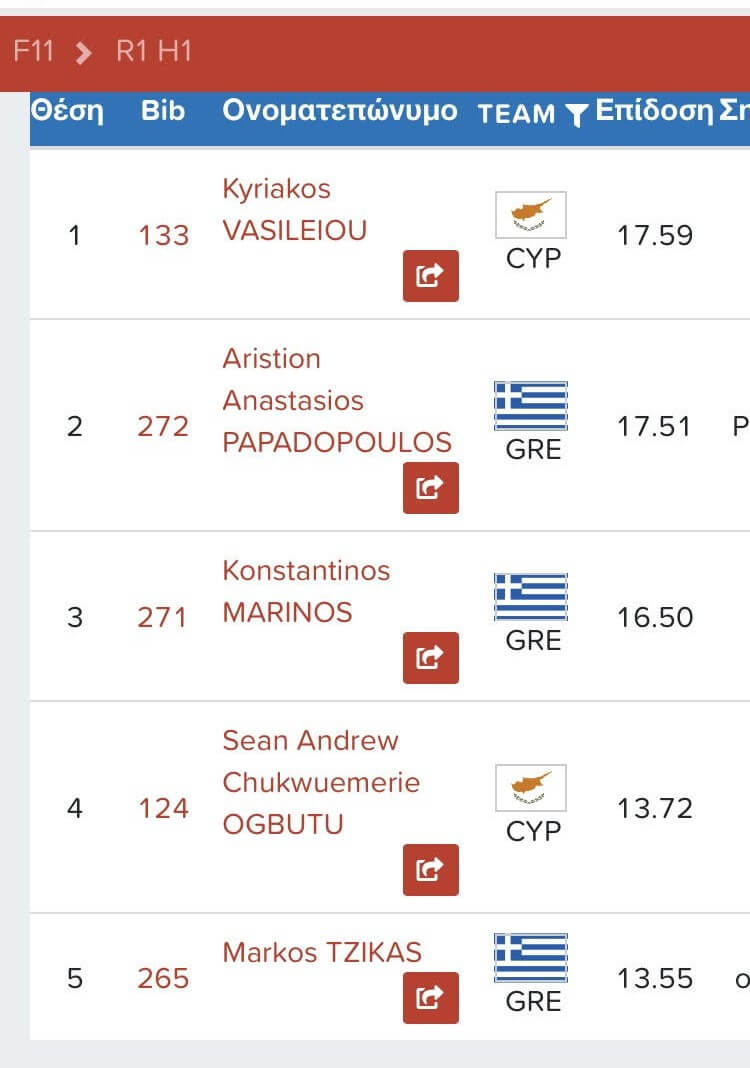Open Konstantinos MARINOS athlete link

(306, 591)
